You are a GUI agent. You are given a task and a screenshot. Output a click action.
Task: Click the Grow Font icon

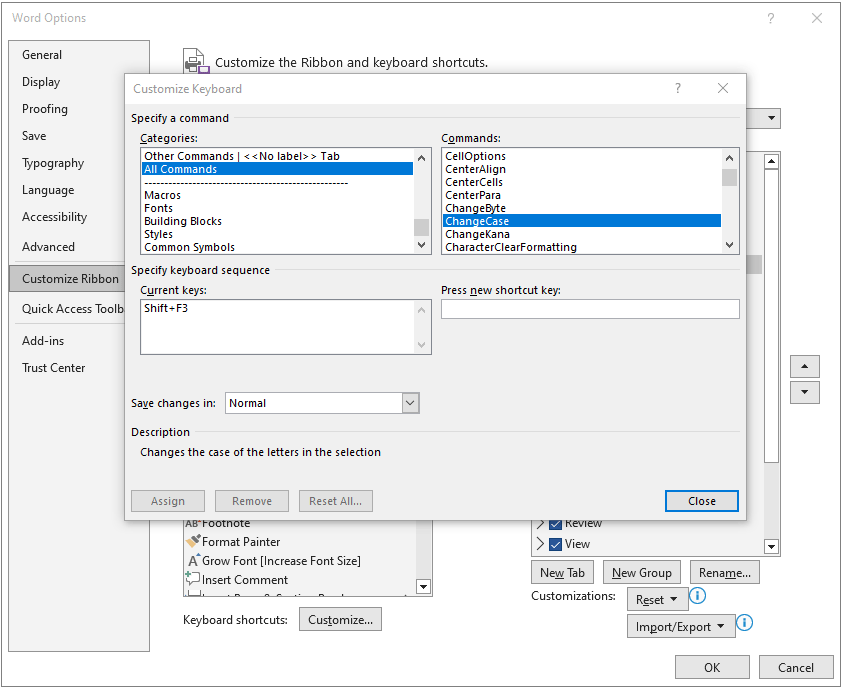pyautogui.click(x=193, y=560)
